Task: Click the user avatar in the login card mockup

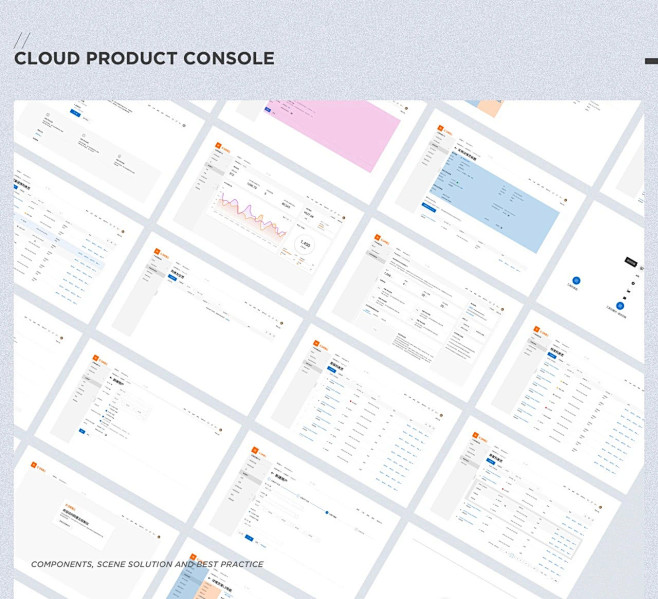Action: coord(159,536)
